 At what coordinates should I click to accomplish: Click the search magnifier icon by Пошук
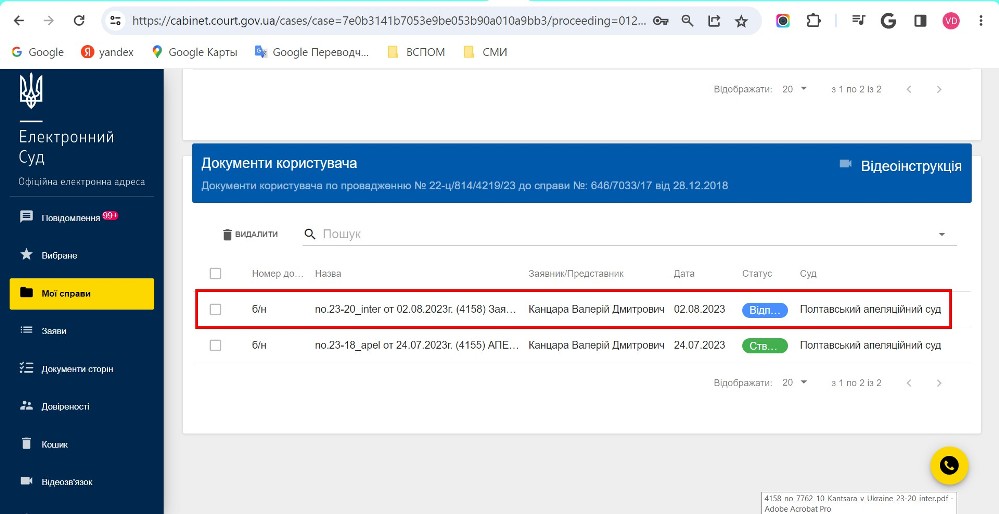pyautogui.click(x=310, y=234)
